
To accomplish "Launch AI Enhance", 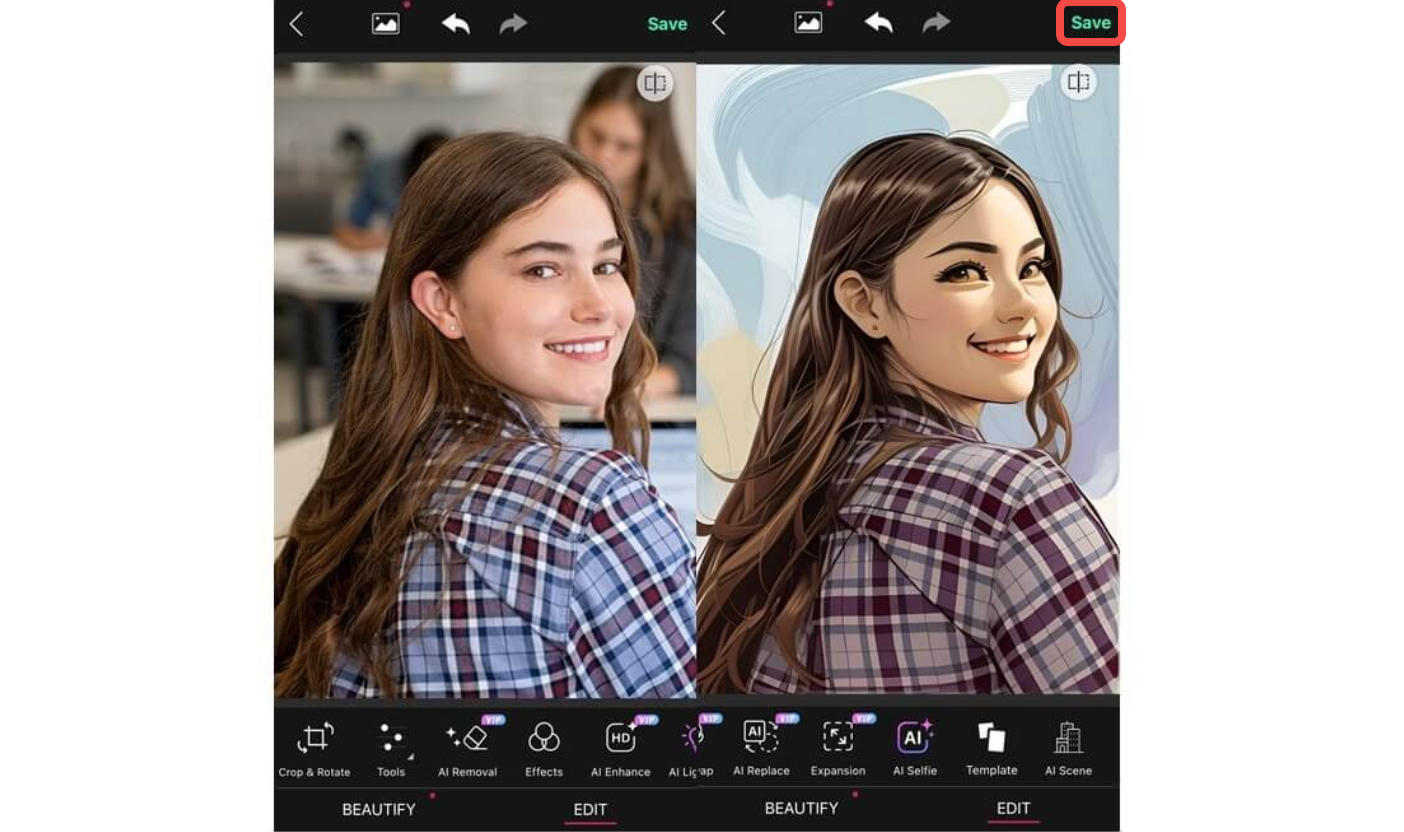I will [619, 745].
